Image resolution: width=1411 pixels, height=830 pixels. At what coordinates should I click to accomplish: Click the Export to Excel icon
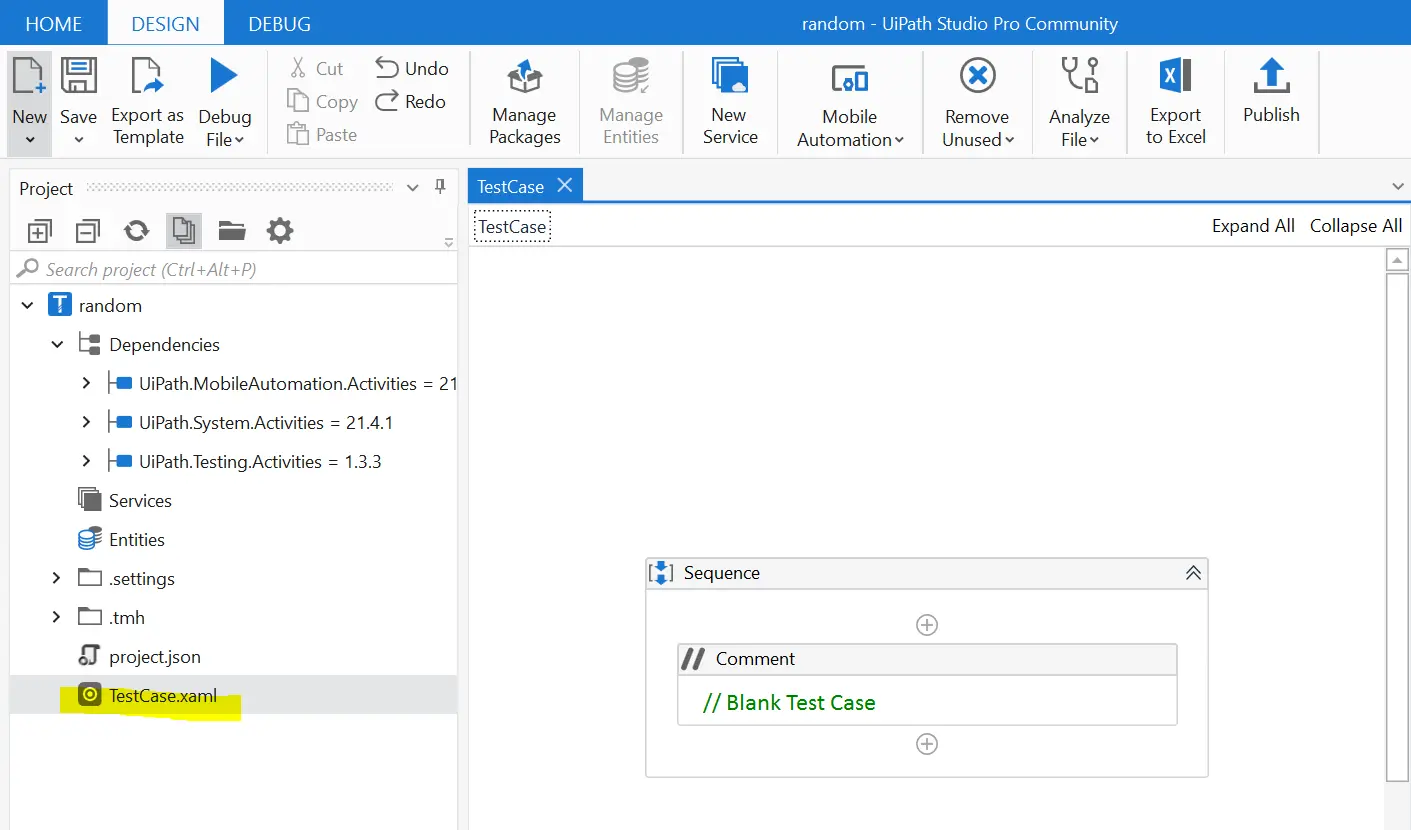[1175, 78]
